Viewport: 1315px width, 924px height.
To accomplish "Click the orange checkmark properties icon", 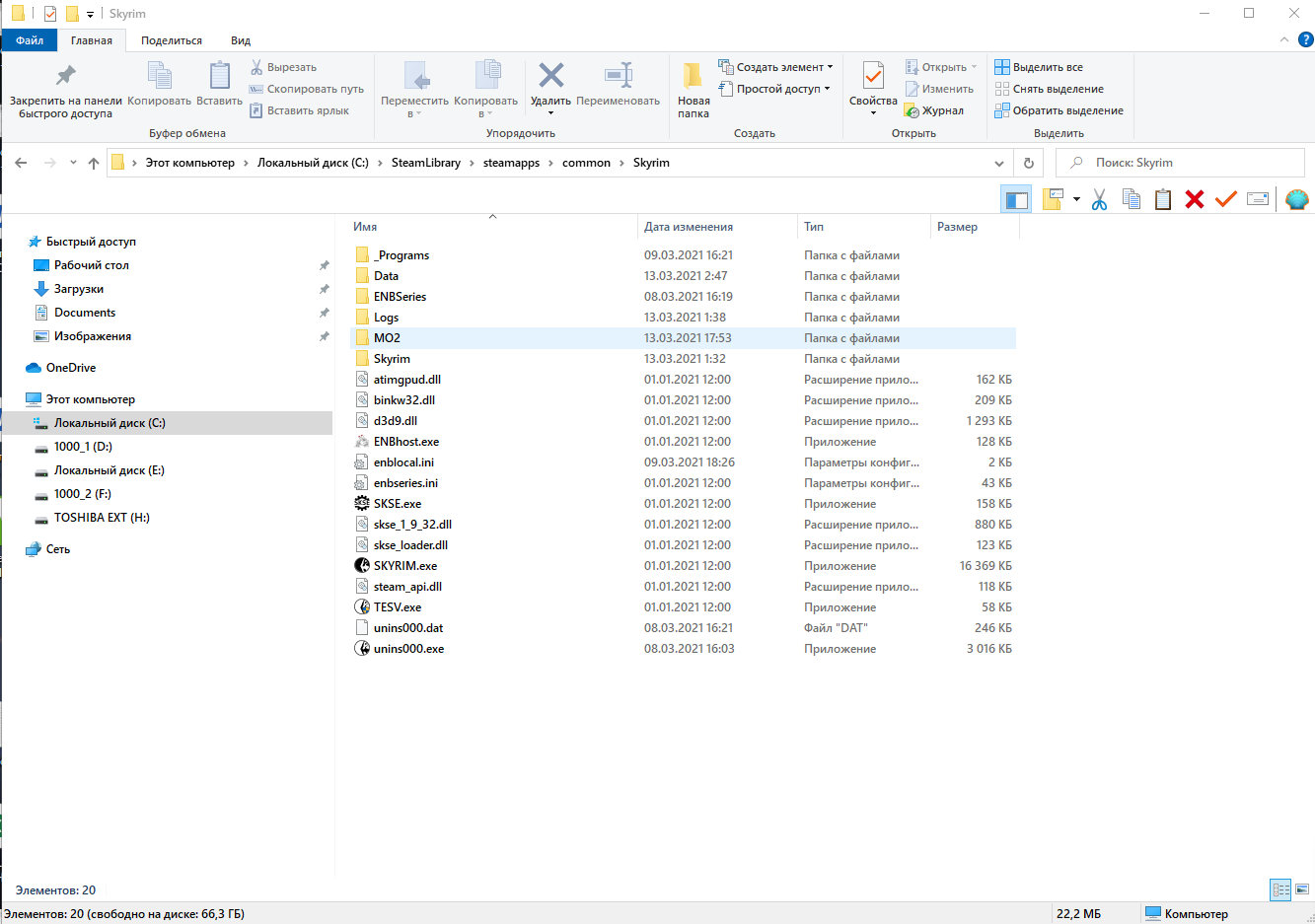I will click(1226, 199).
